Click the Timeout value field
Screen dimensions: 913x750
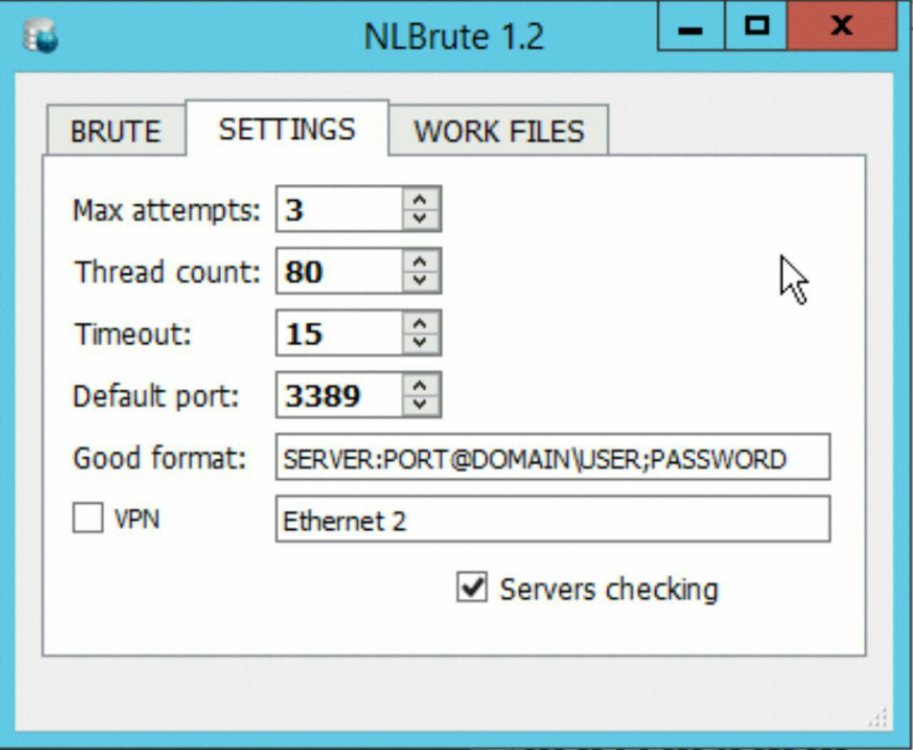339,334
